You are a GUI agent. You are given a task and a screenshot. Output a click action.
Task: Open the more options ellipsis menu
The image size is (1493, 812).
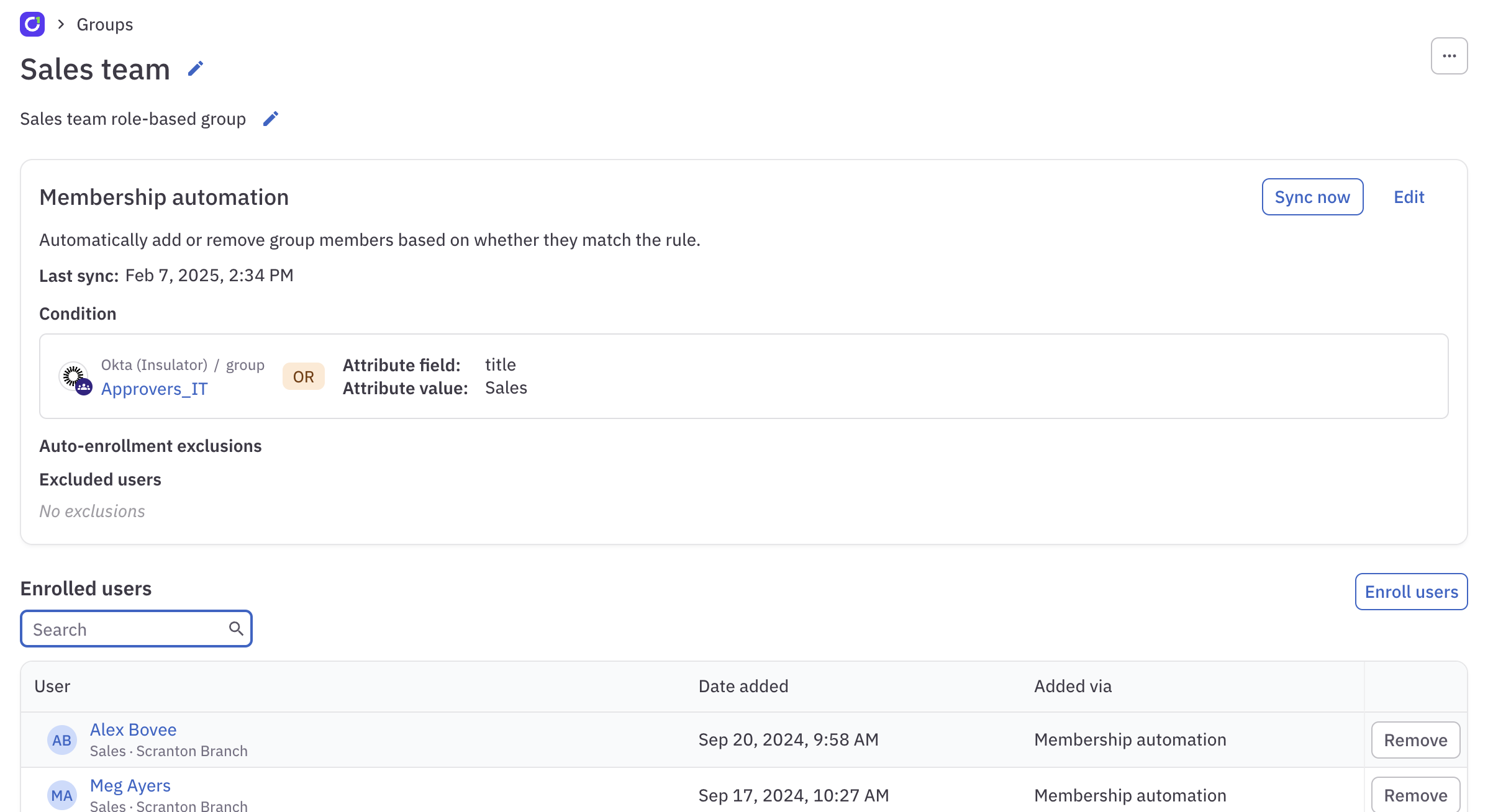click(x=1449, y=56)
